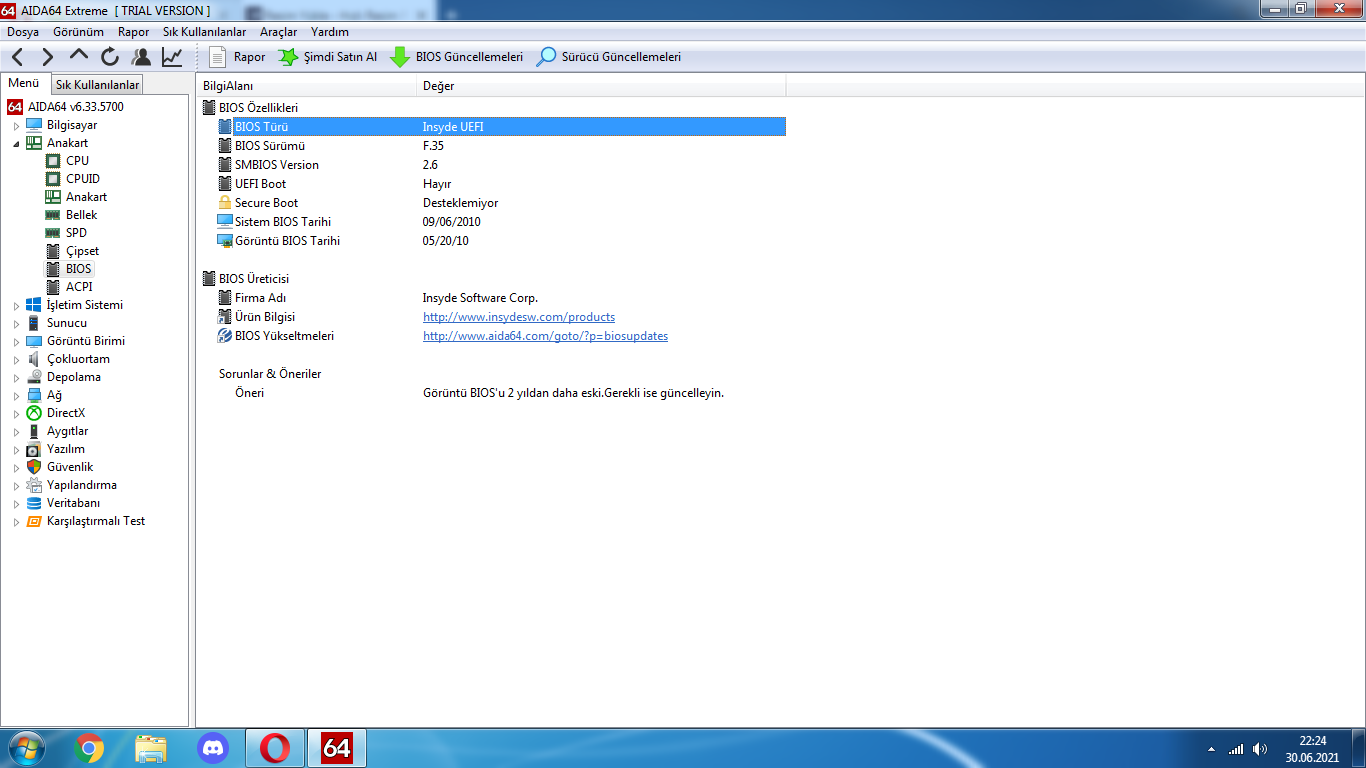Viewport: 1366px width, 768px height.
Task: Click the Değer column header
Action: pyautogui.click(x=601, y=86)
